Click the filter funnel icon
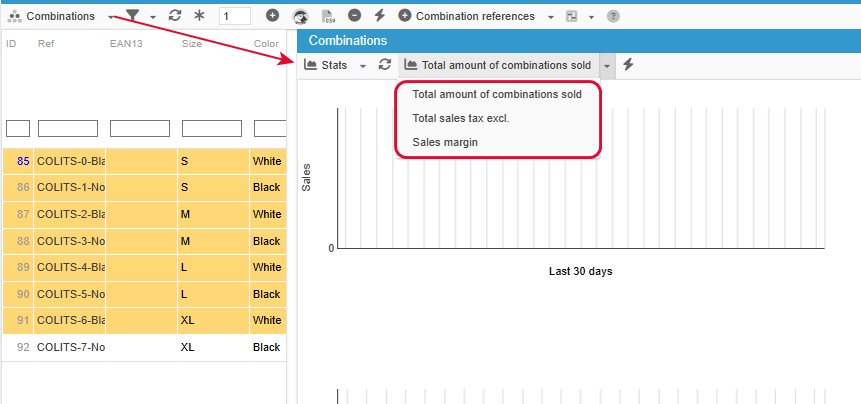 tap(132, 16)
